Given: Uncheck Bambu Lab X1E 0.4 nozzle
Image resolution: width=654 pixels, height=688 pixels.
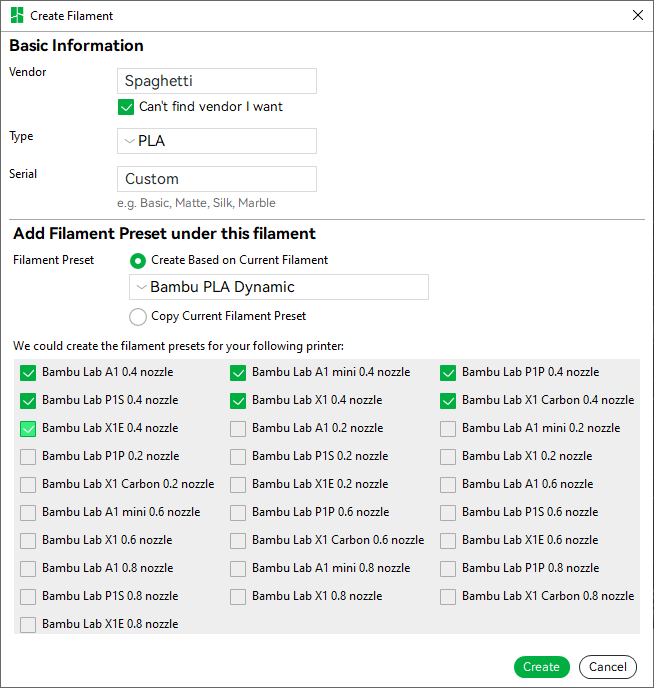Looking at the screenshot, I should pyautogui.click(x=28, y=429).
